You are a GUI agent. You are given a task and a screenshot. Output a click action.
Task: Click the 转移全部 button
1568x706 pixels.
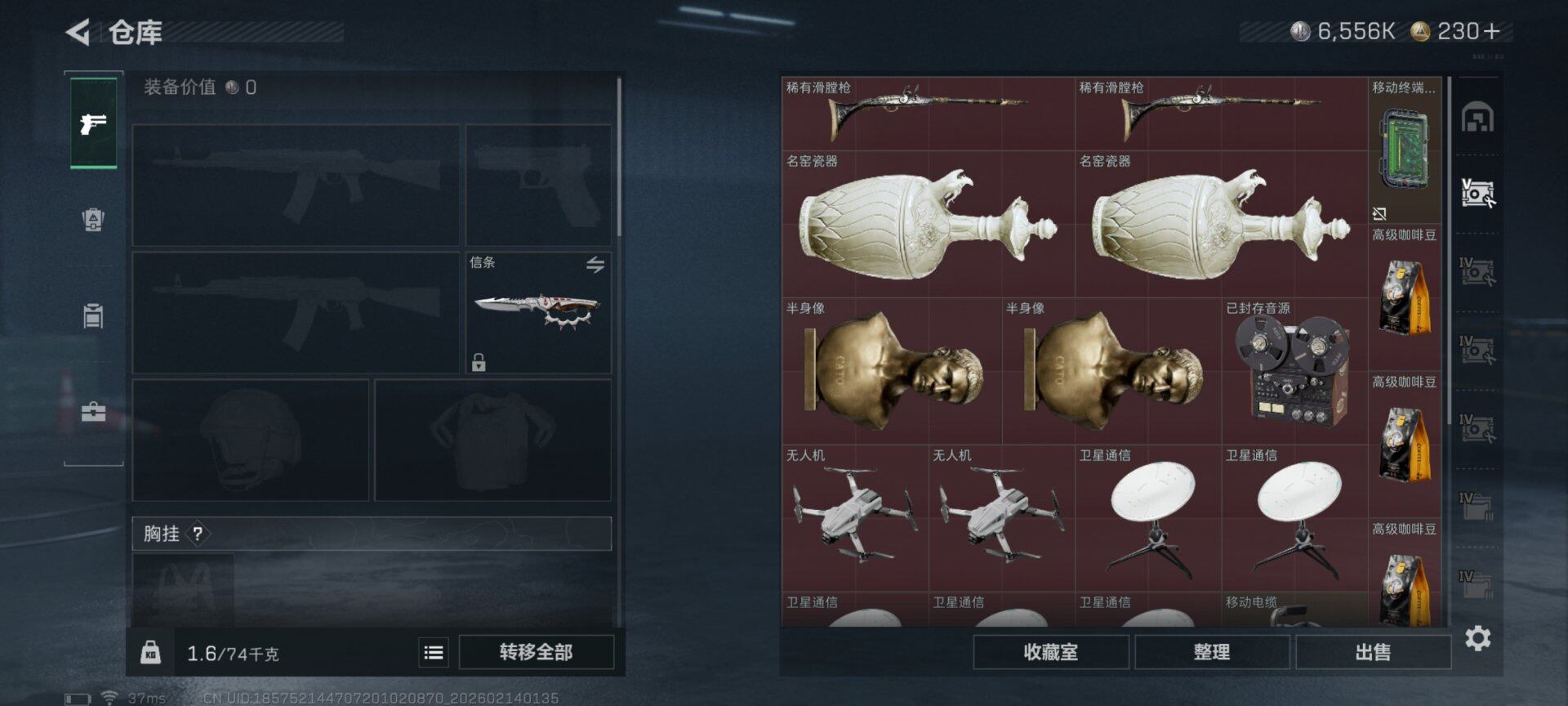point(536,652)
